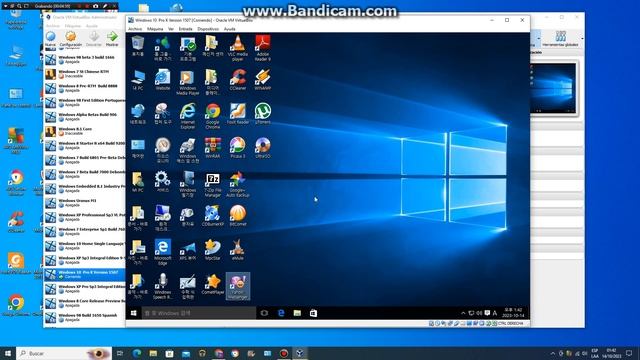Open Edge from host taskbar
Screen dimensions: 640x360
(x=137, y=353)
